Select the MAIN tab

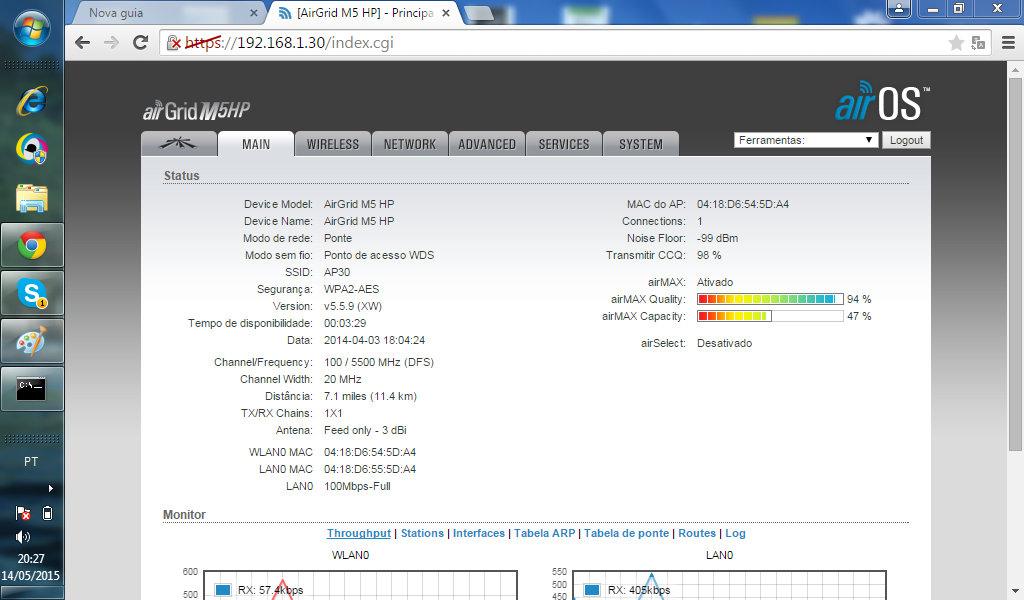click(x=256, y=144)
